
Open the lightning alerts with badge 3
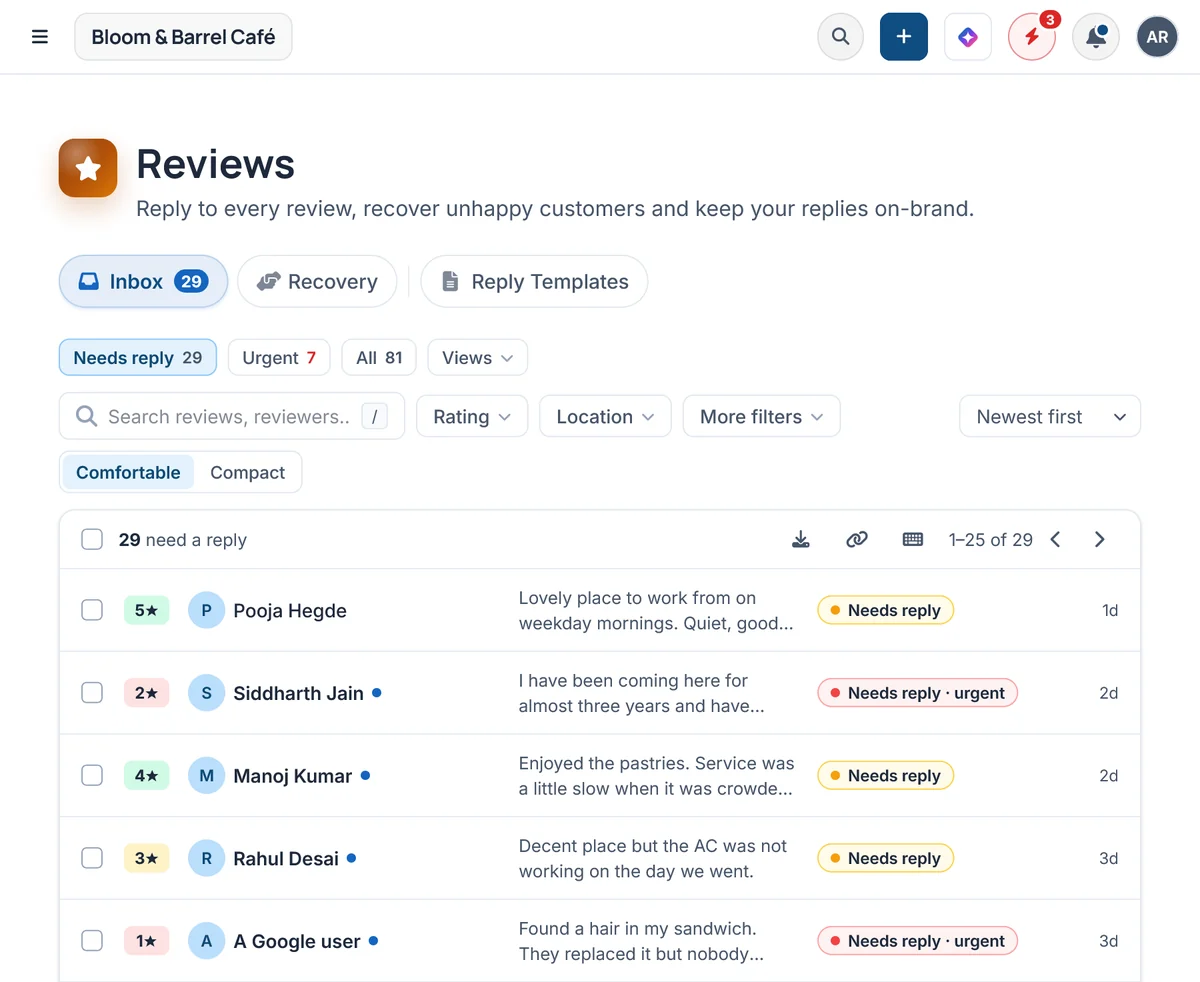pos(1032,37)
